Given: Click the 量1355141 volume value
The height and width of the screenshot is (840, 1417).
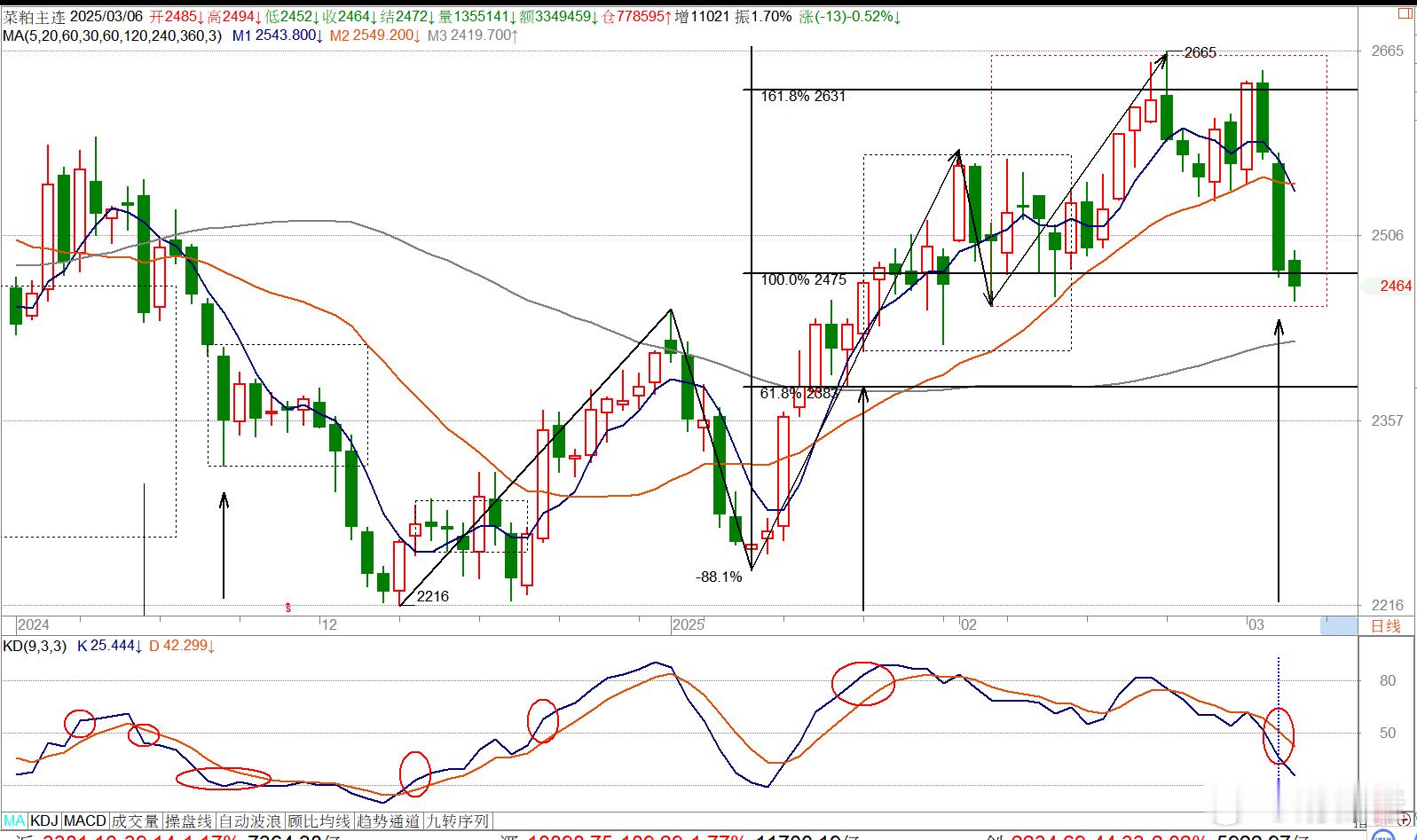Looking at the screenshot, I should pyautogui.click(x=476, y=16).
